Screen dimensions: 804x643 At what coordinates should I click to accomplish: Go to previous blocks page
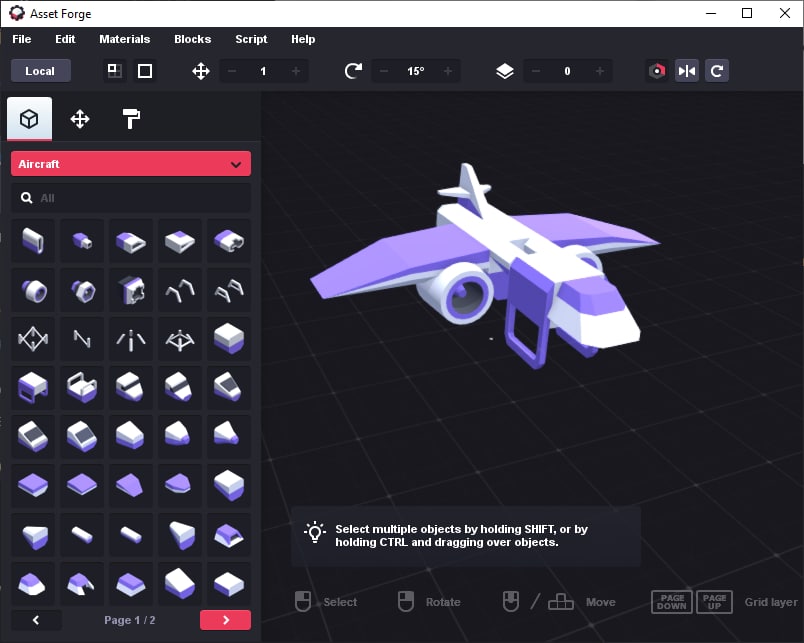click(36, 620)
